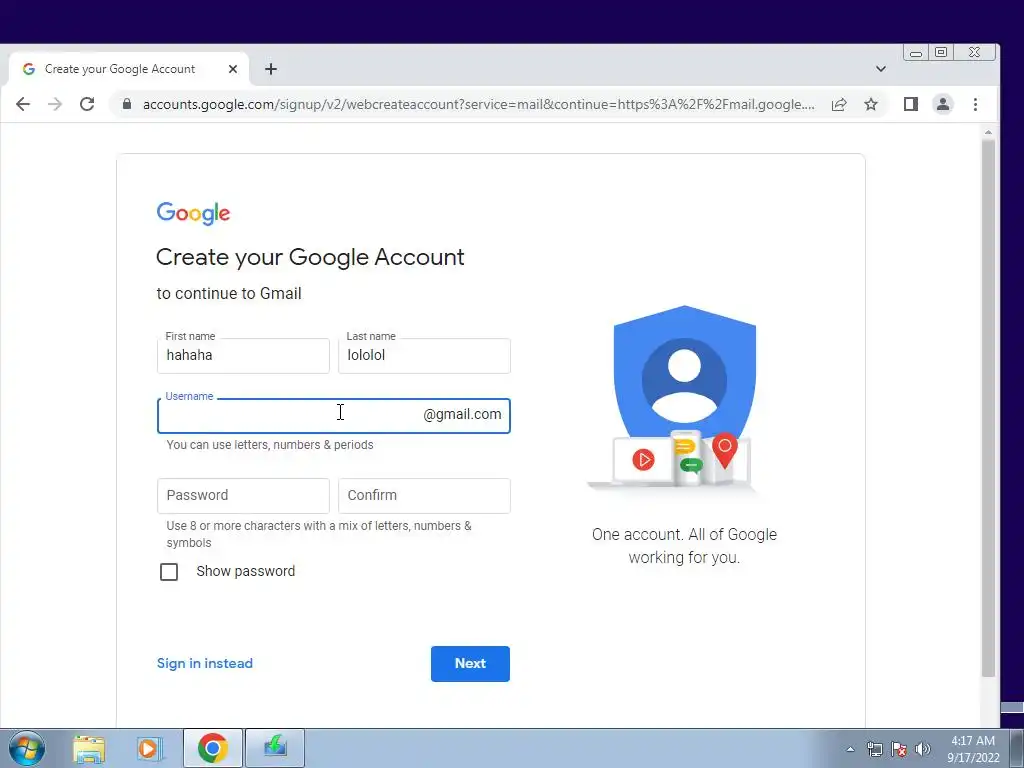The image size is (1024, 768).
Task: Click the Last name field
Action: point(424,356)
